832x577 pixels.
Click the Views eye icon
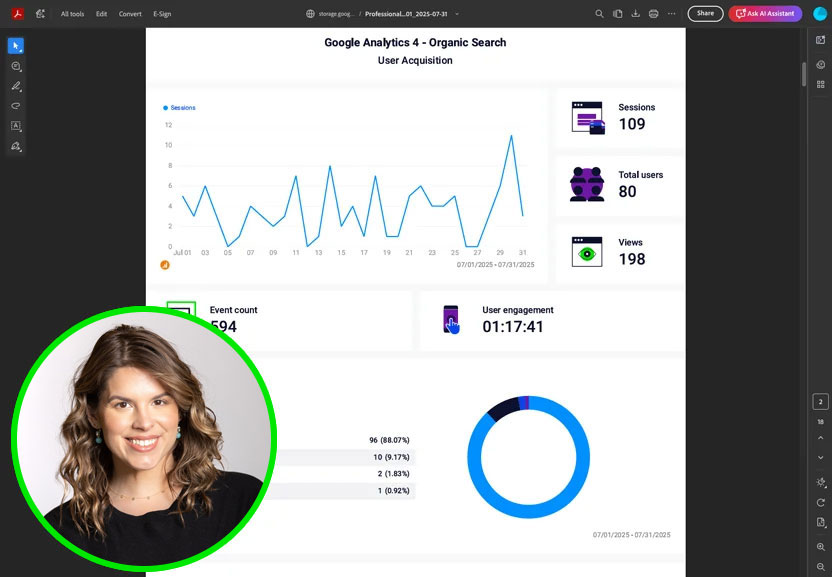(x=587, y=252)
